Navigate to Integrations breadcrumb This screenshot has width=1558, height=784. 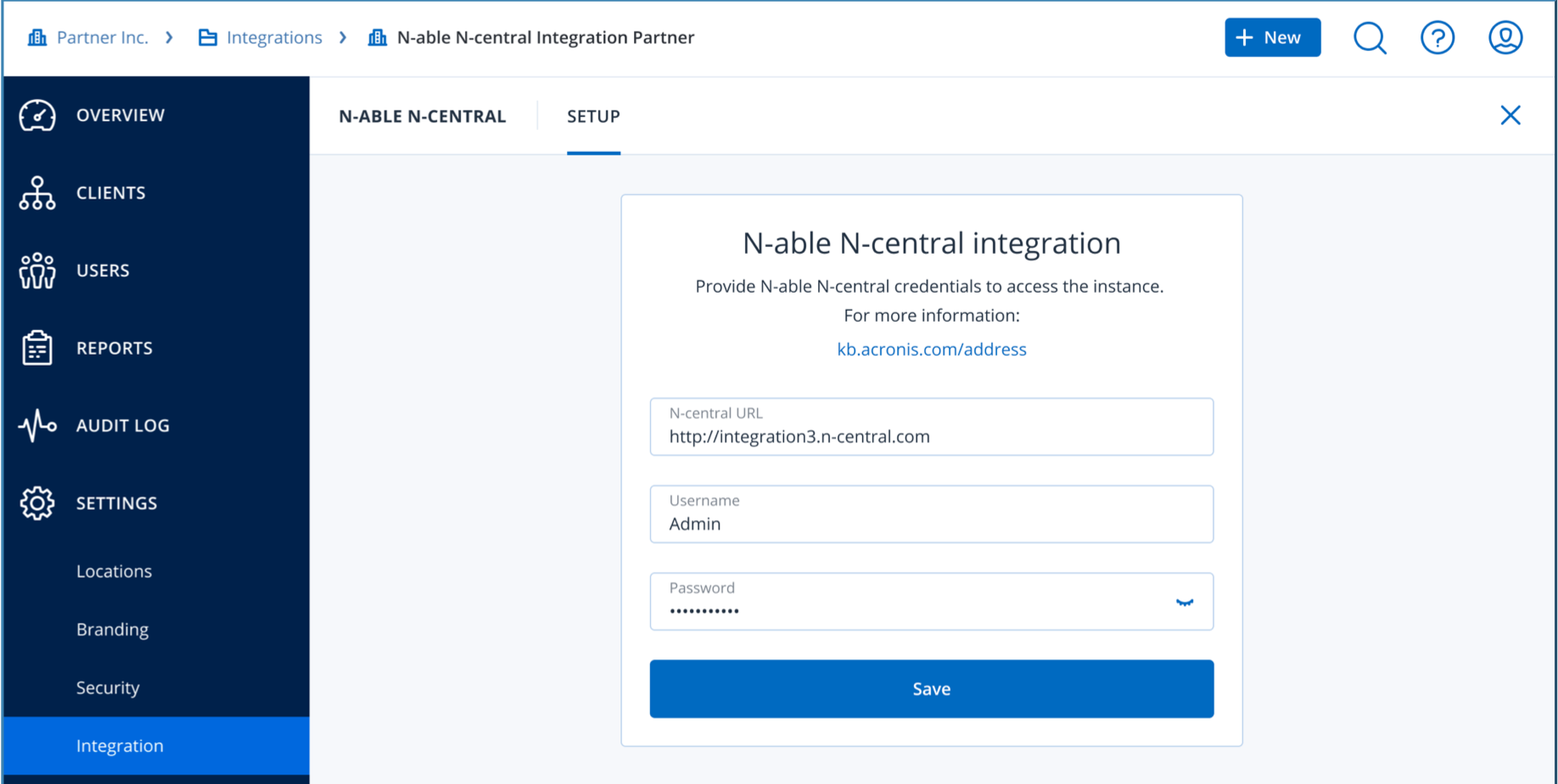[273, 38]
